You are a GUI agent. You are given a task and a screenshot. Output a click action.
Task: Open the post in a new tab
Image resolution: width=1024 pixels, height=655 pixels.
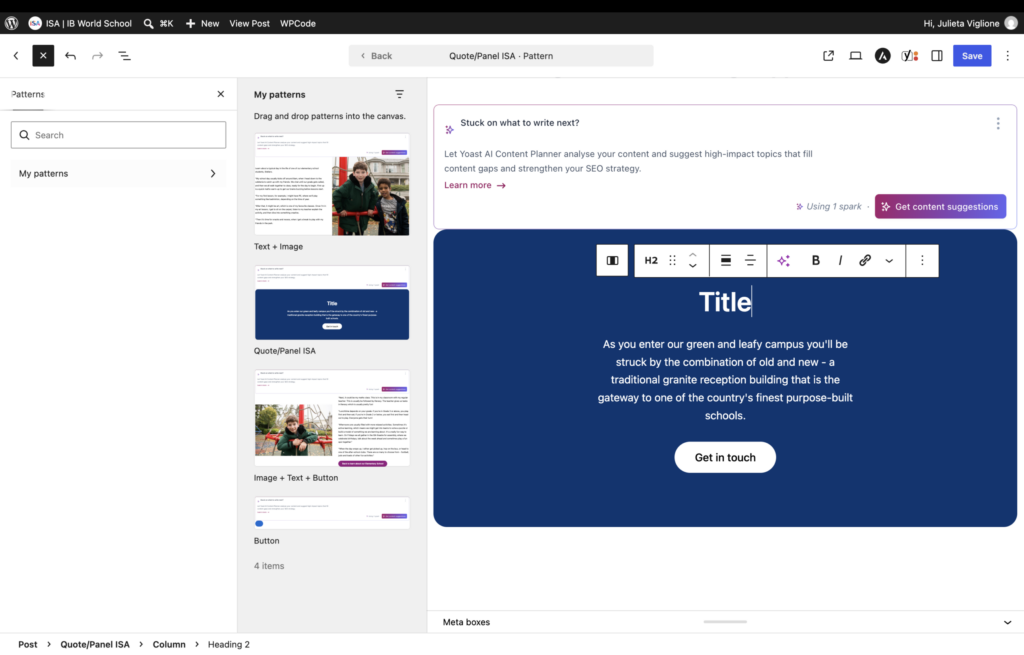point(828,56)
